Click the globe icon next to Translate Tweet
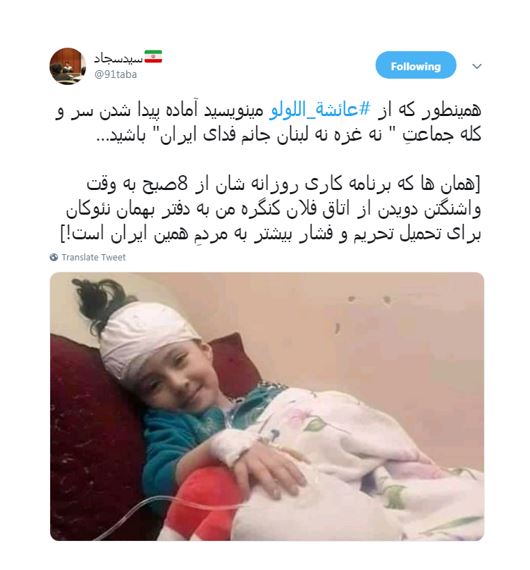530x570 pixels. pos(54,257)
